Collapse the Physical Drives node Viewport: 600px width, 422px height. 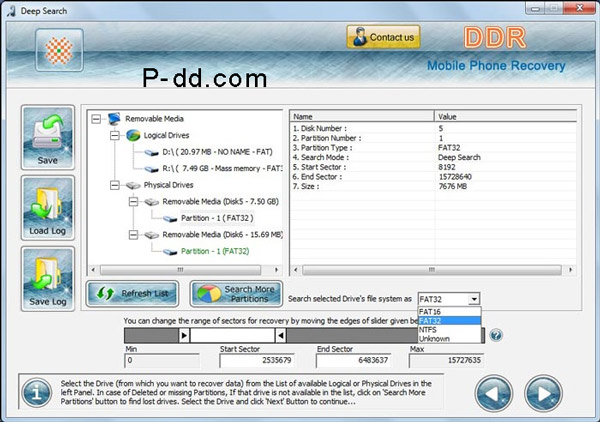click(114, 185)
